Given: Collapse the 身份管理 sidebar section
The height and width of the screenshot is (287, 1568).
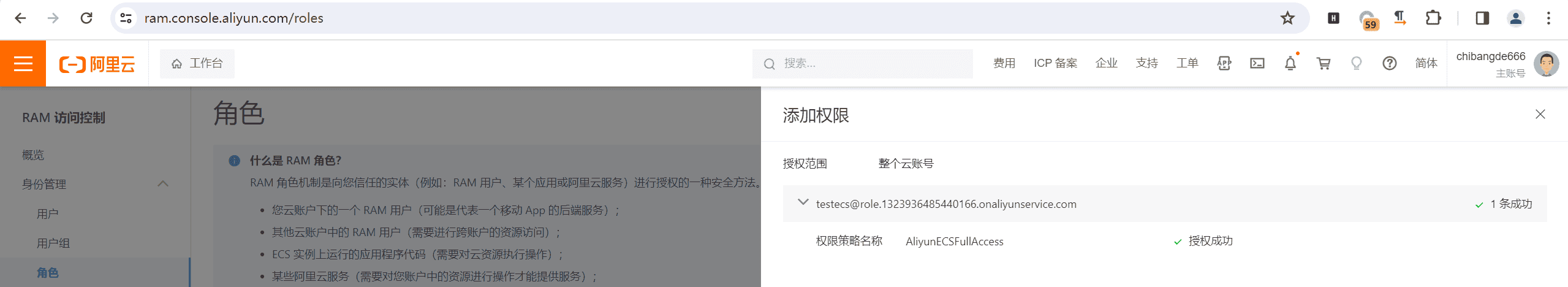Looking at the screenshot, I should click(x=163, y=184).
